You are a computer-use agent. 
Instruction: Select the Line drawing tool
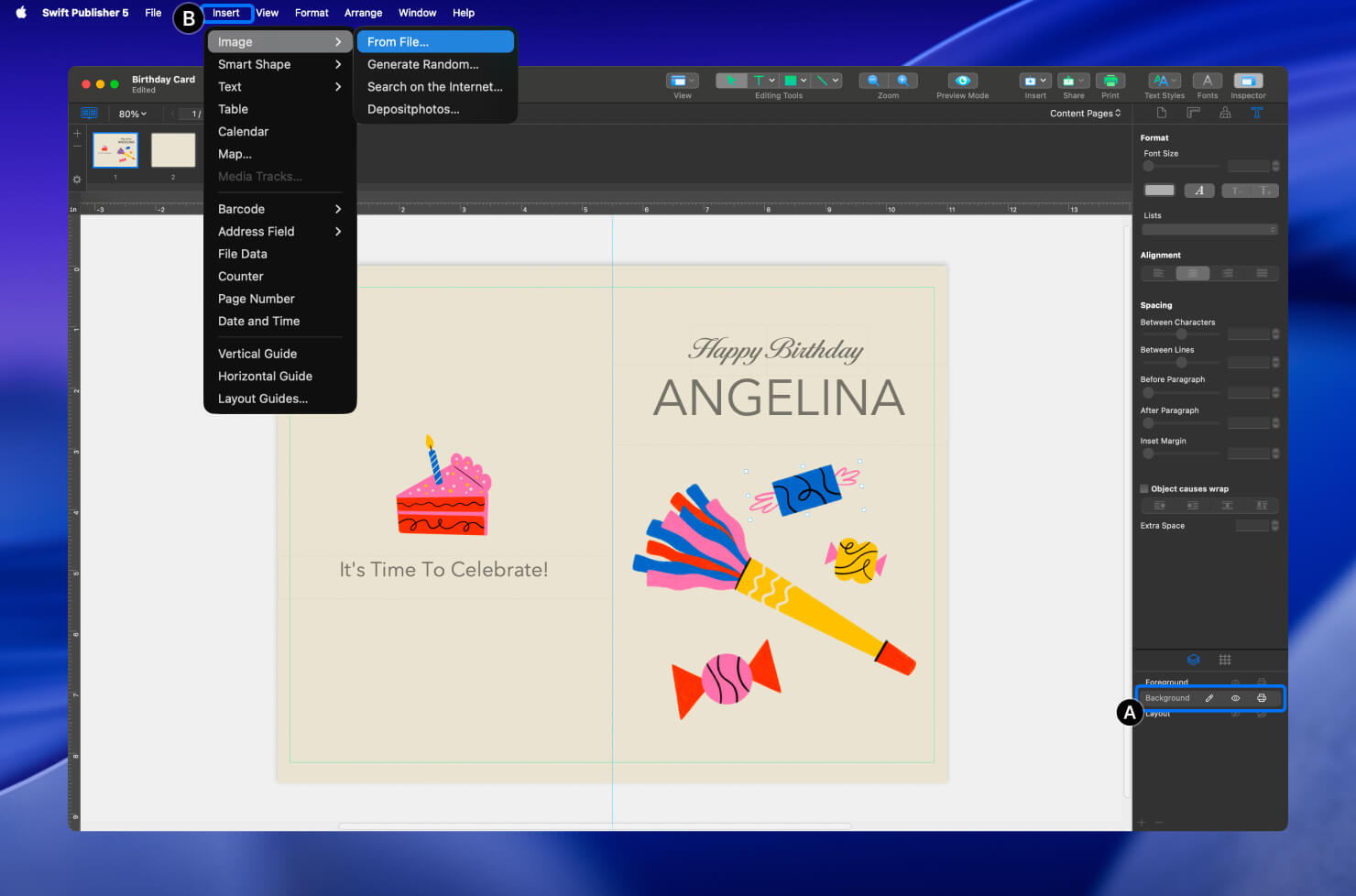[821, 81]
